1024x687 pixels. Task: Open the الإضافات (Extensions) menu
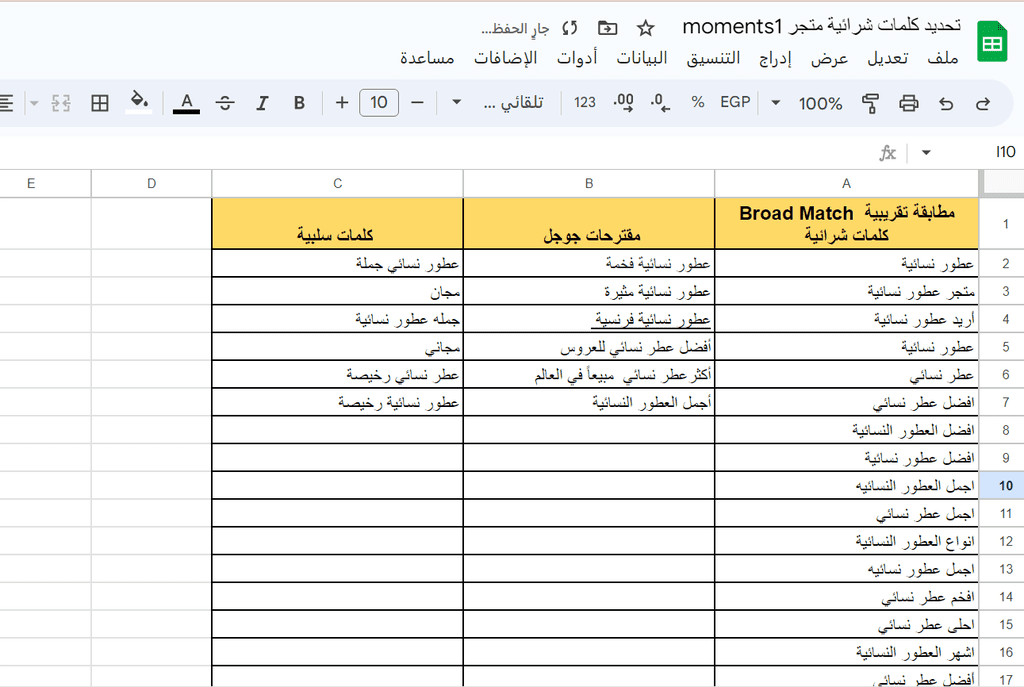[505, 58]
